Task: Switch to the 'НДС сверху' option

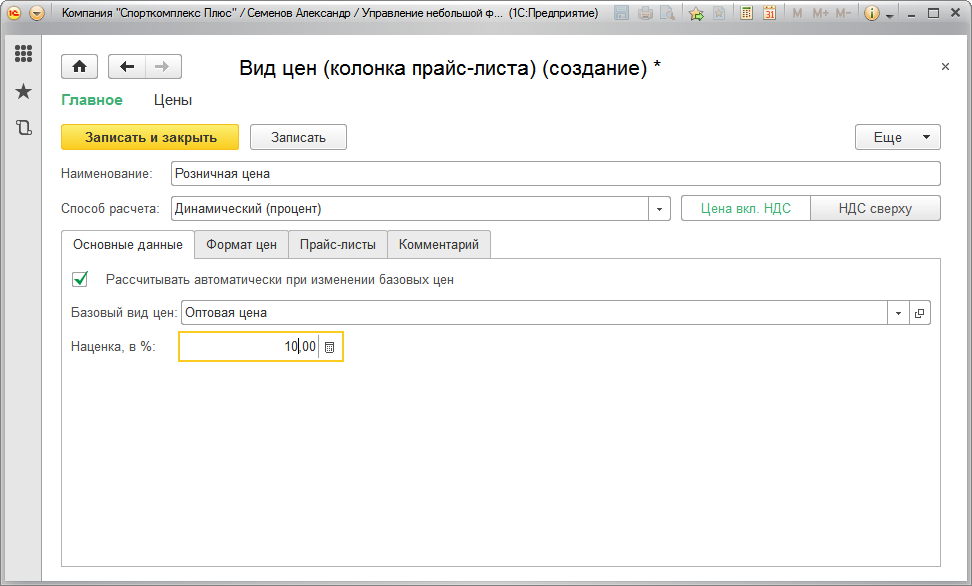Action: coord(875,208)
